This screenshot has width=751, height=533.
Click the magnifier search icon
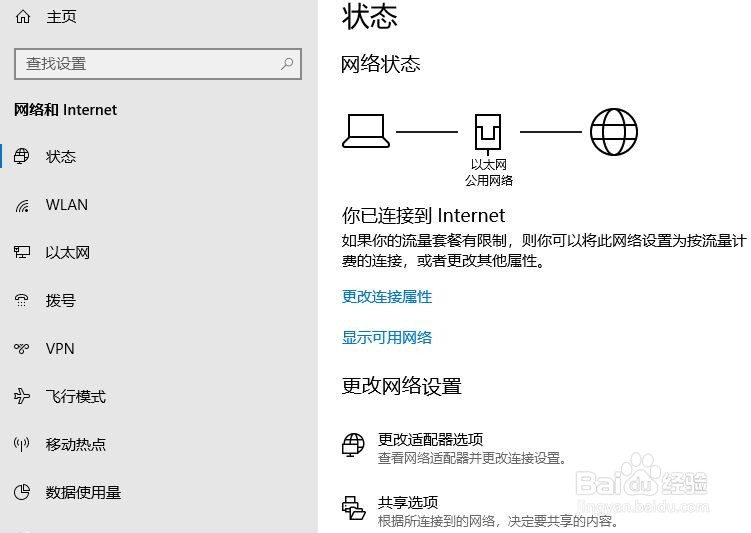point(287,64)
